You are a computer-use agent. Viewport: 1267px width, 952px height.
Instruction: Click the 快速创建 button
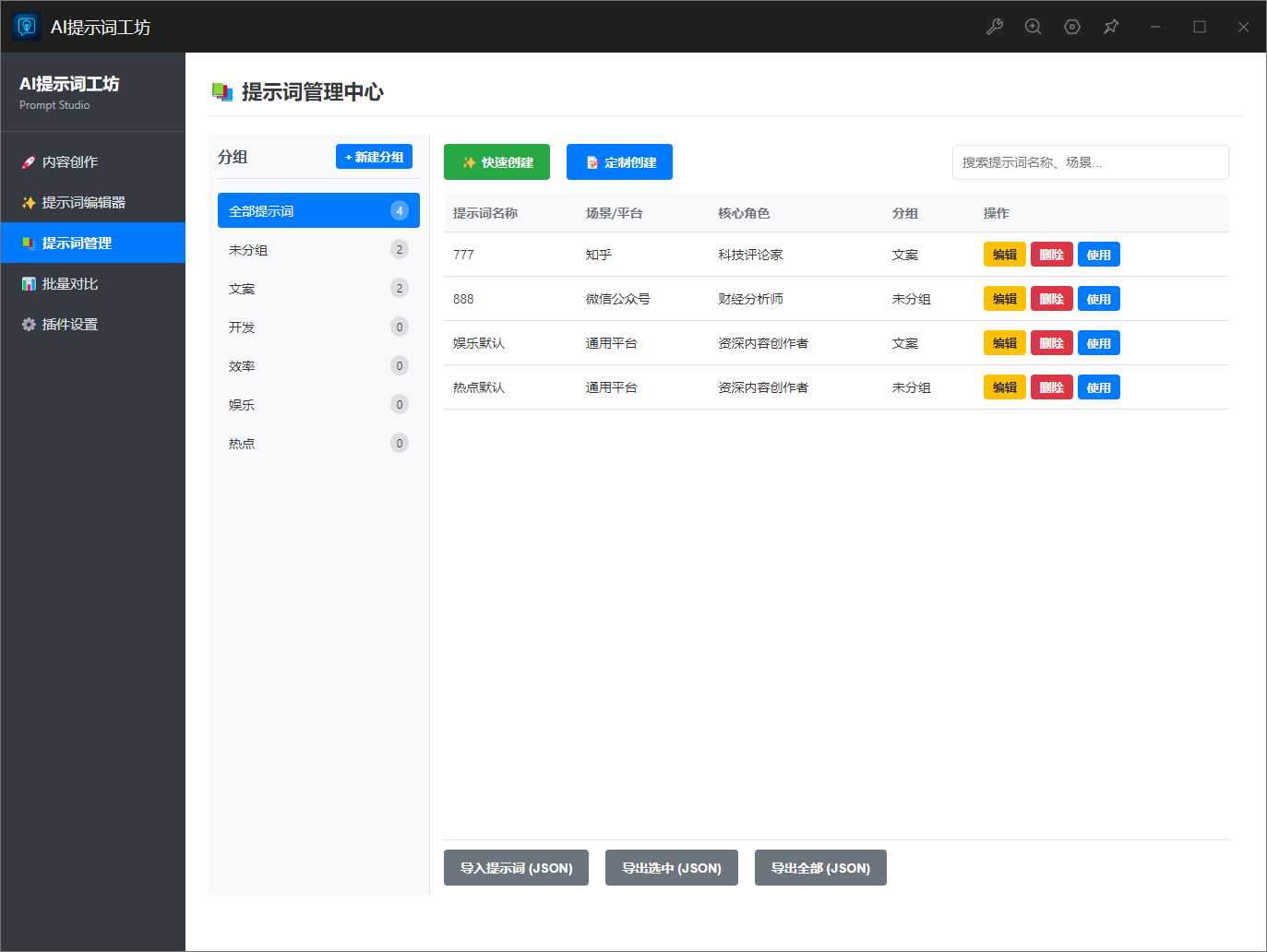496,162
